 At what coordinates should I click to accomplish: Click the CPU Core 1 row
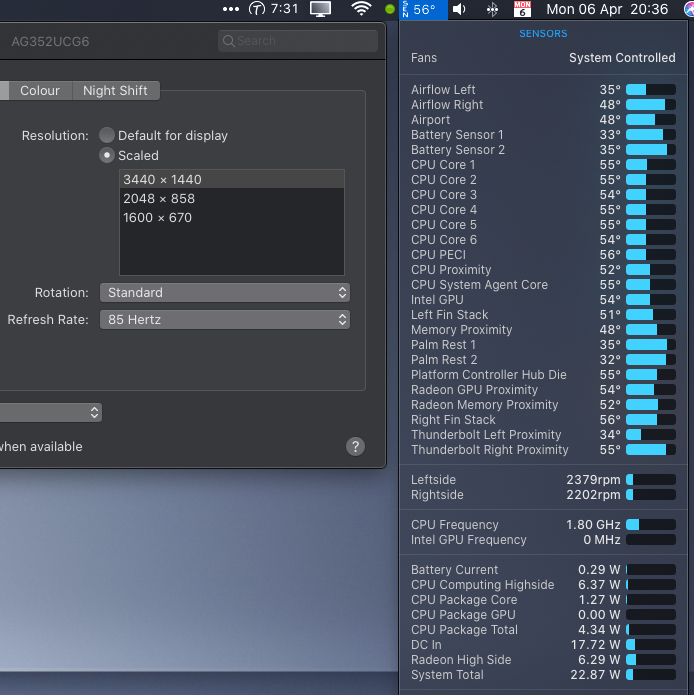[x=543, y=165]
